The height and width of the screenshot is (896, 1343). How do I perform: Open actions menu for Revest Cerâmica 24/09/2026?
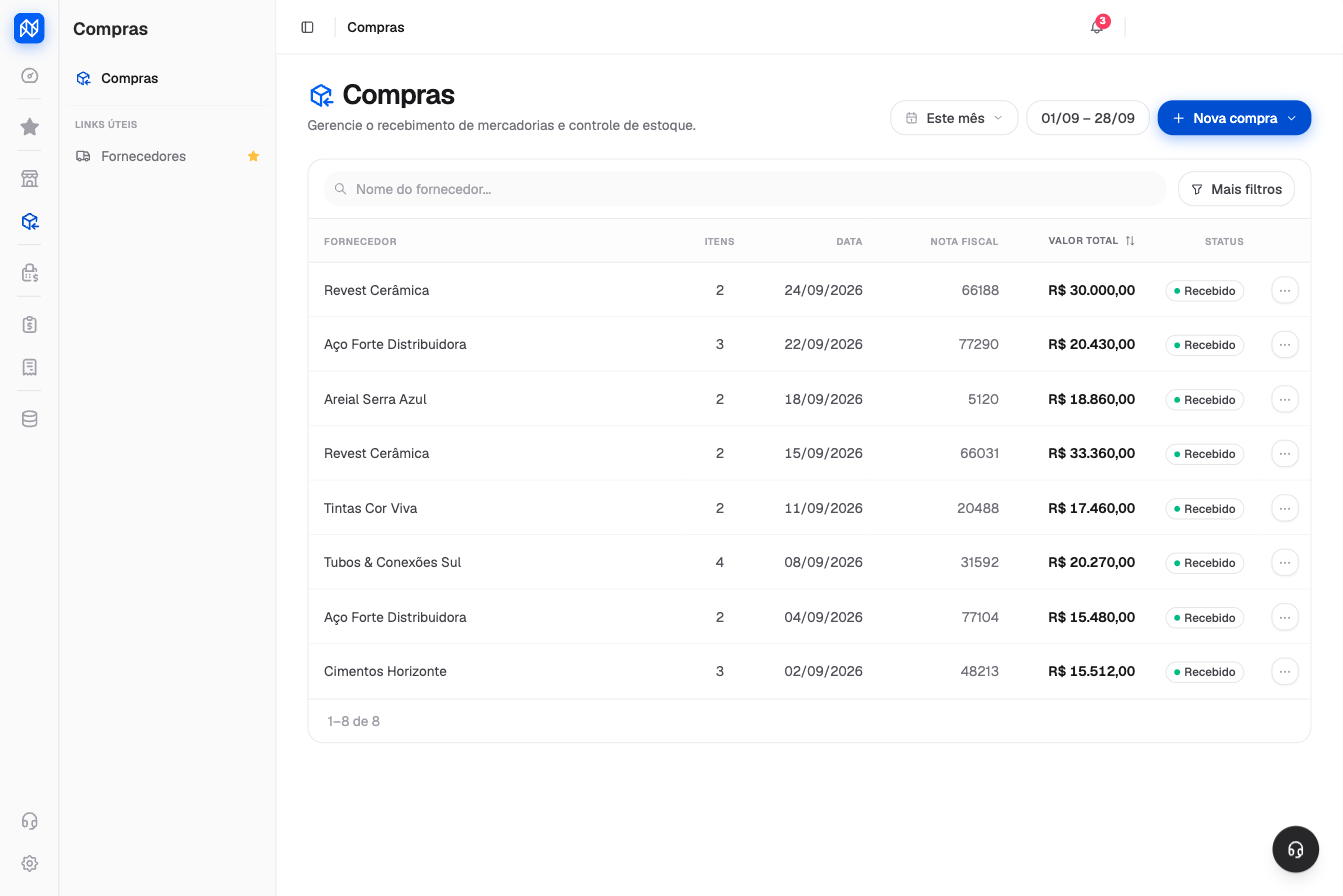click(x=1285, y=290)
